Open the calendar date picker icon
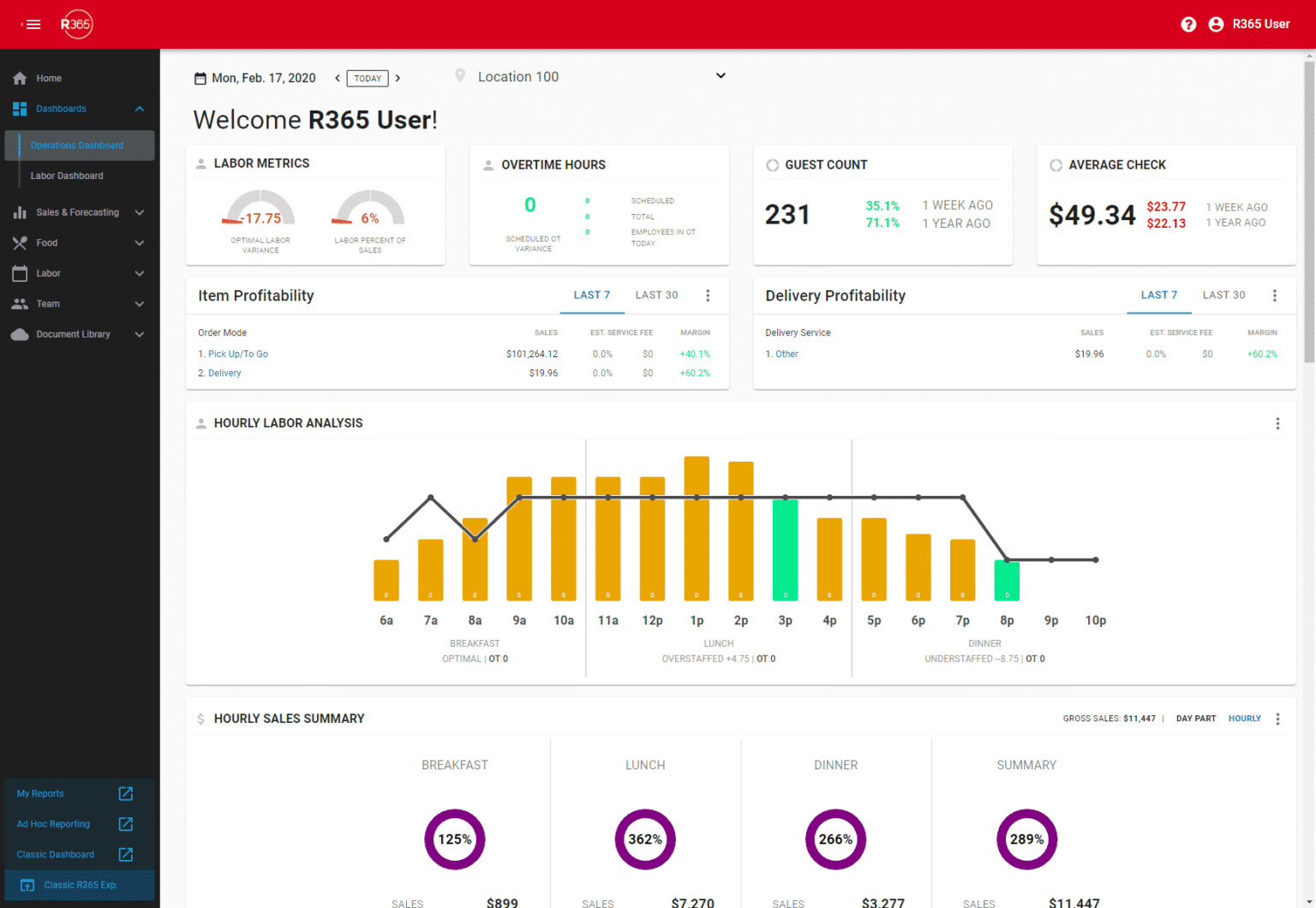Image resolution: width=1316 pixels, height=908 pixels. point(200,78)
